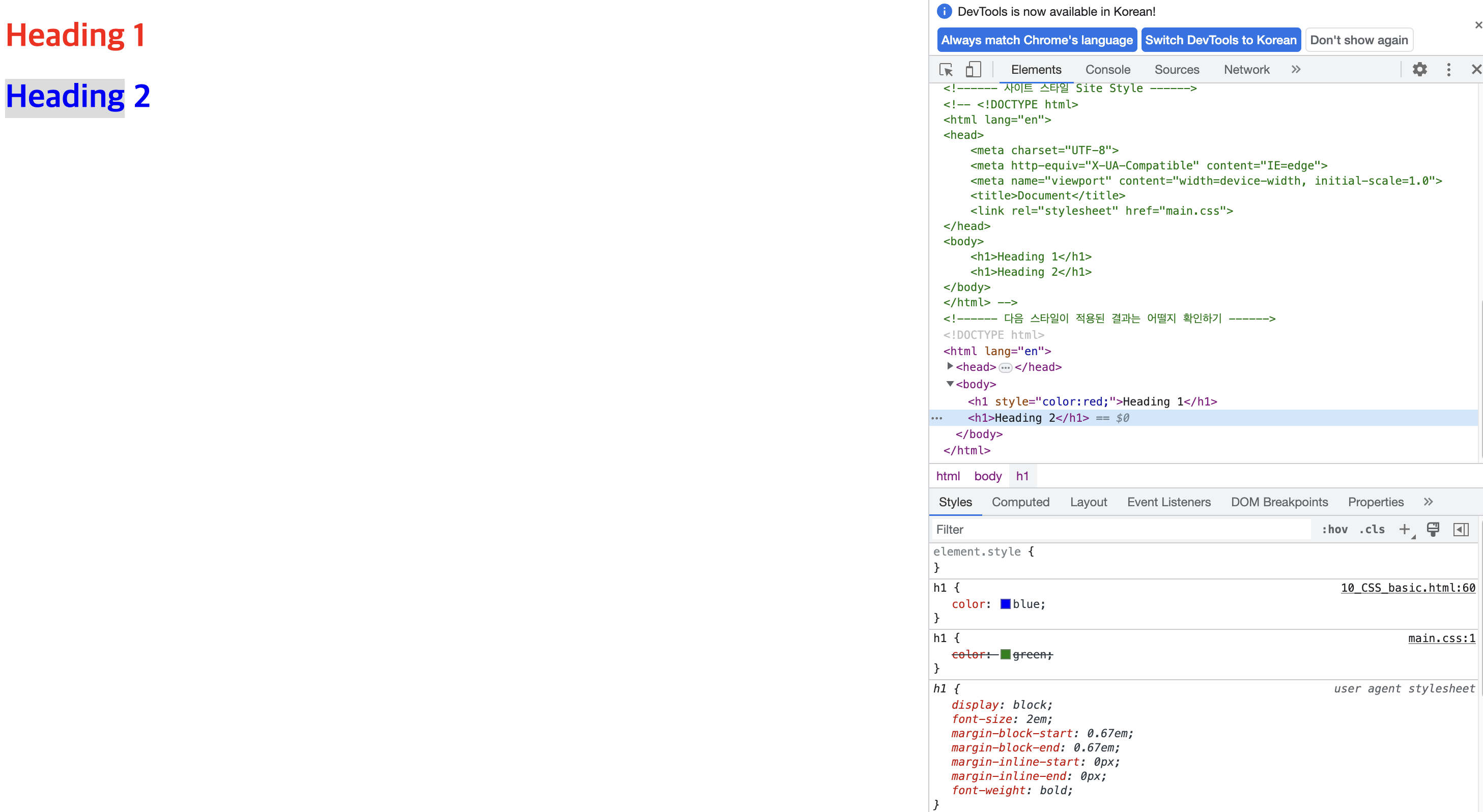Toggle the device toolbar icon

coord(973,70)
